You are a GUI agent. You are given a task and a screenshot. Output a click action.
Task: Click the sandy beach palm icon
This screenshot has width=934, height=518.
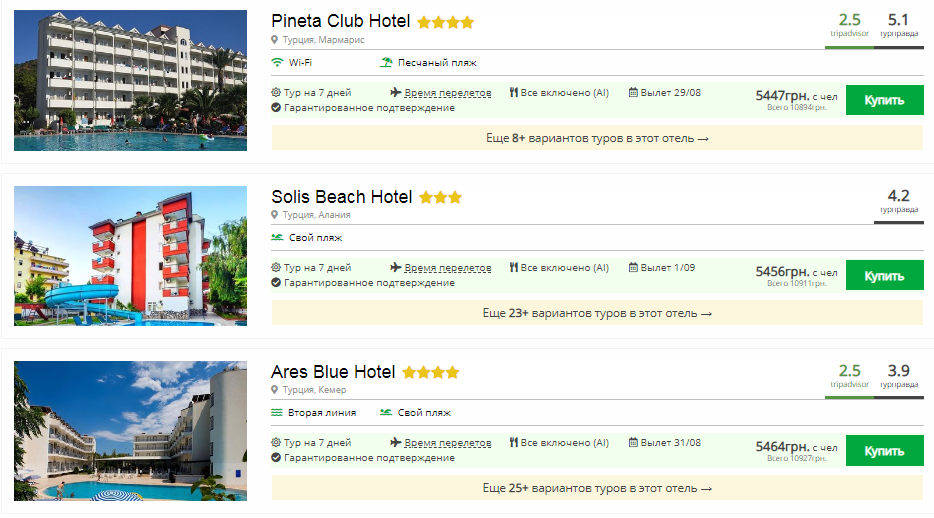coord(386,62)
